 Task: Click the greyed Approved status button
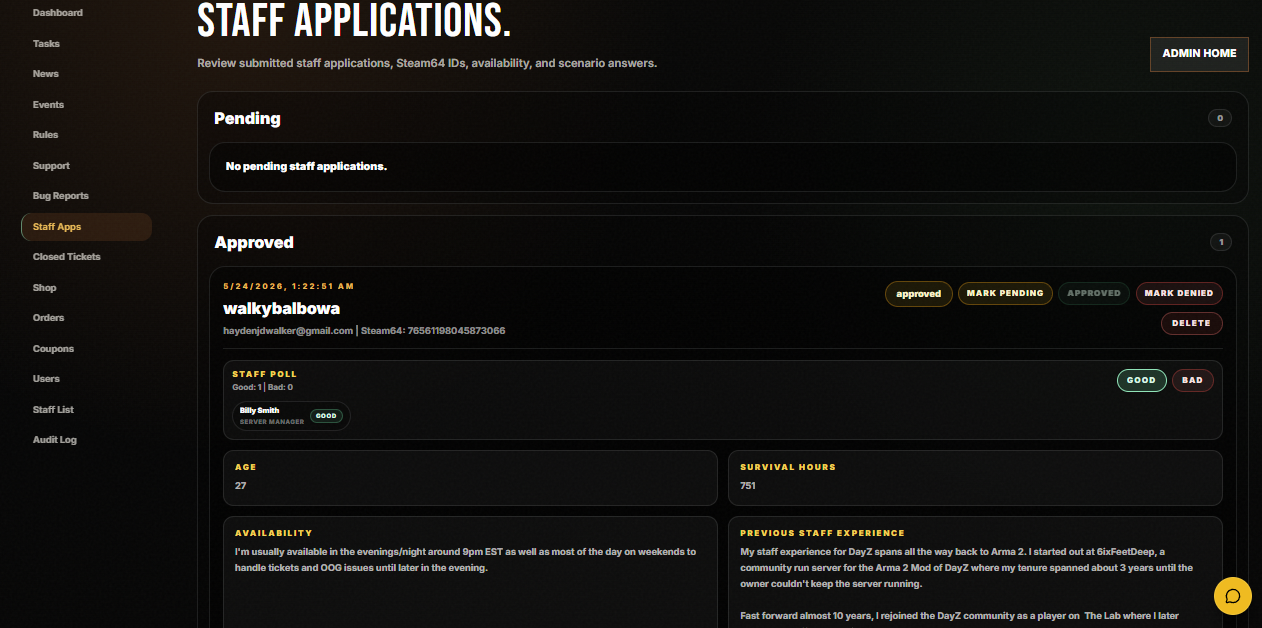pyautogui.click(x=1094, y=294)
